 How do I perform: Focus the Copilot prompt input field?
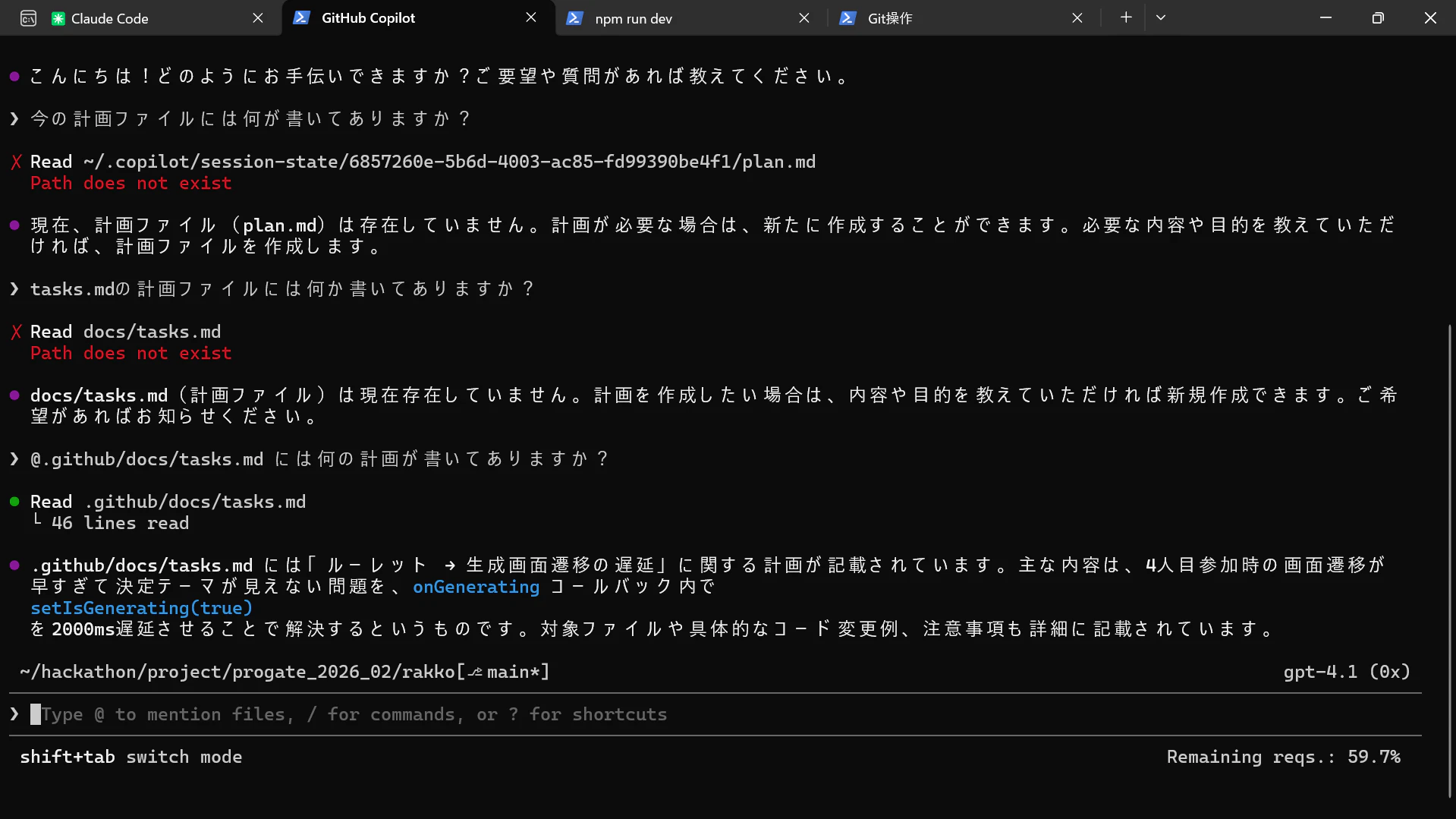click(x=715, y=714)
